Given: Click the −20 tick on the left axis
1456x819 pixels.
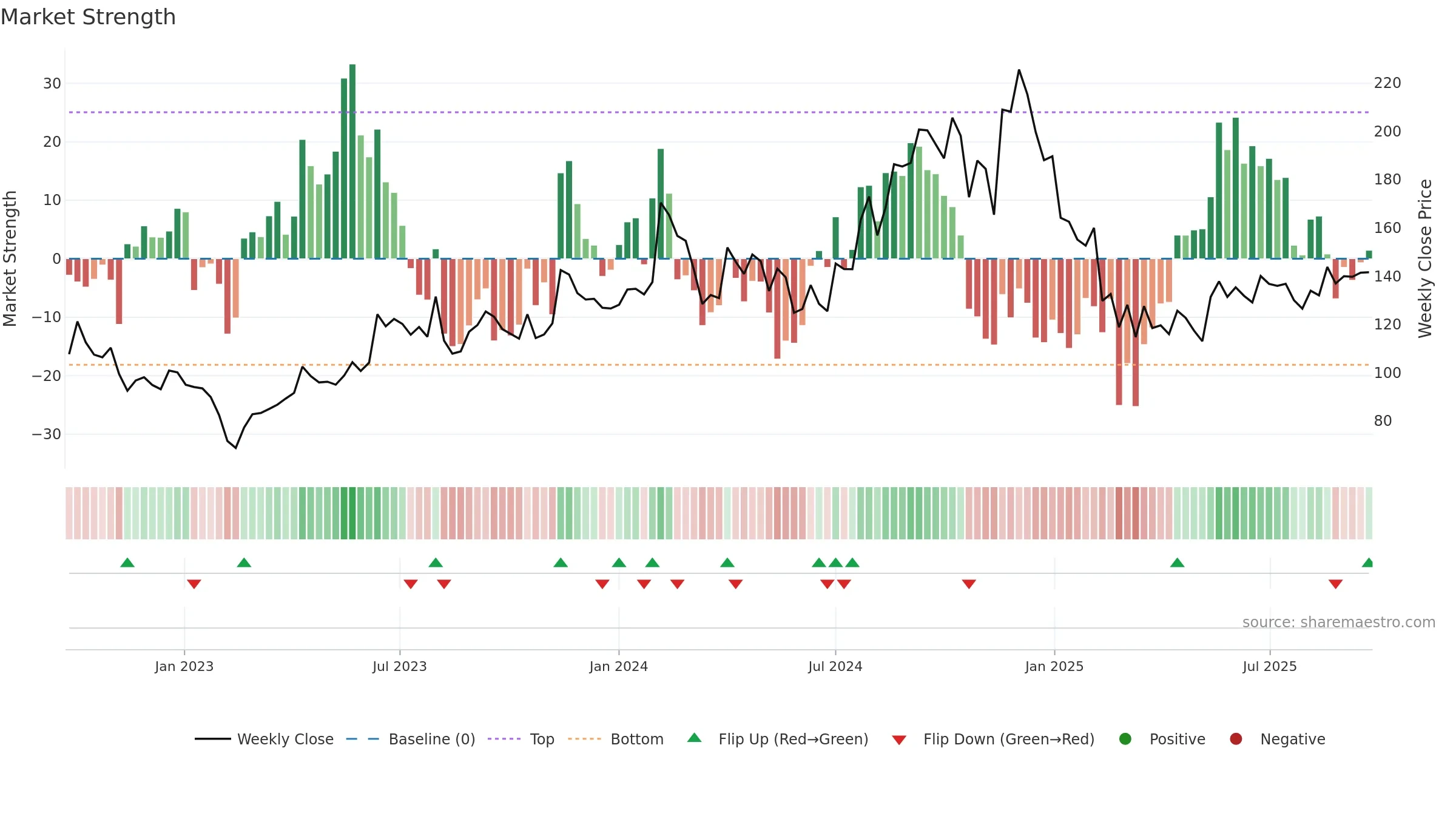Looking at the screenshot, I should [x=47, y=376].
